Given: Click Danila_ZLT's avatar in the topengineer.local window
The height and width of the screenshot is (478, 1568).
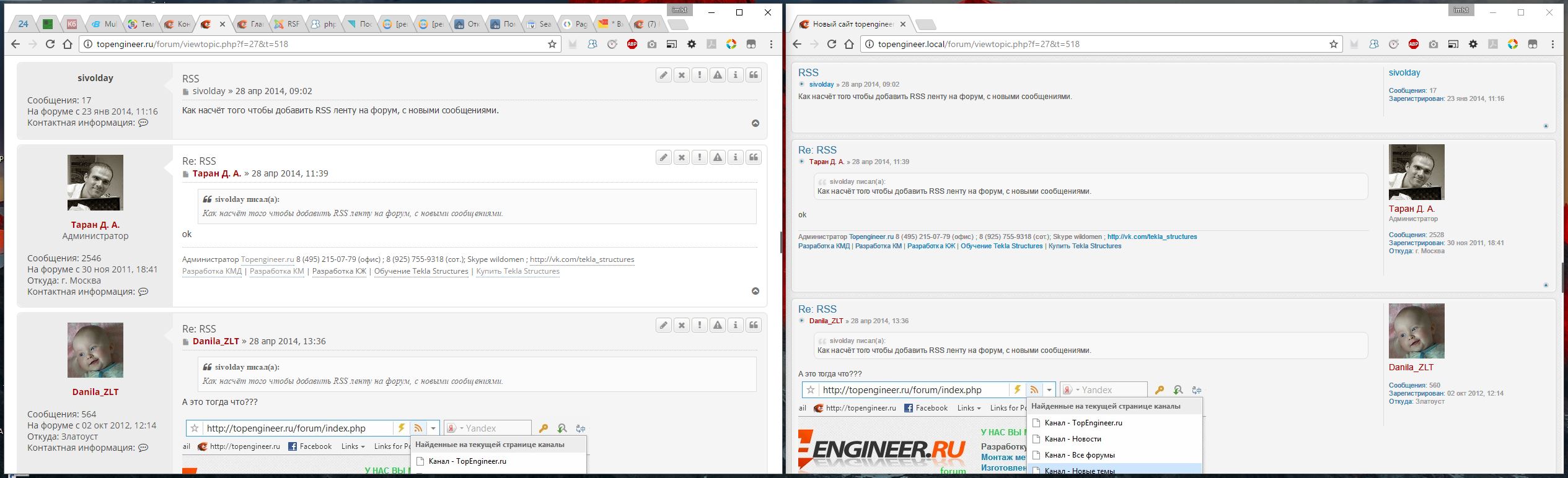Looking at the screenshot, I should pyautogui.click(x=1416, y=331).
